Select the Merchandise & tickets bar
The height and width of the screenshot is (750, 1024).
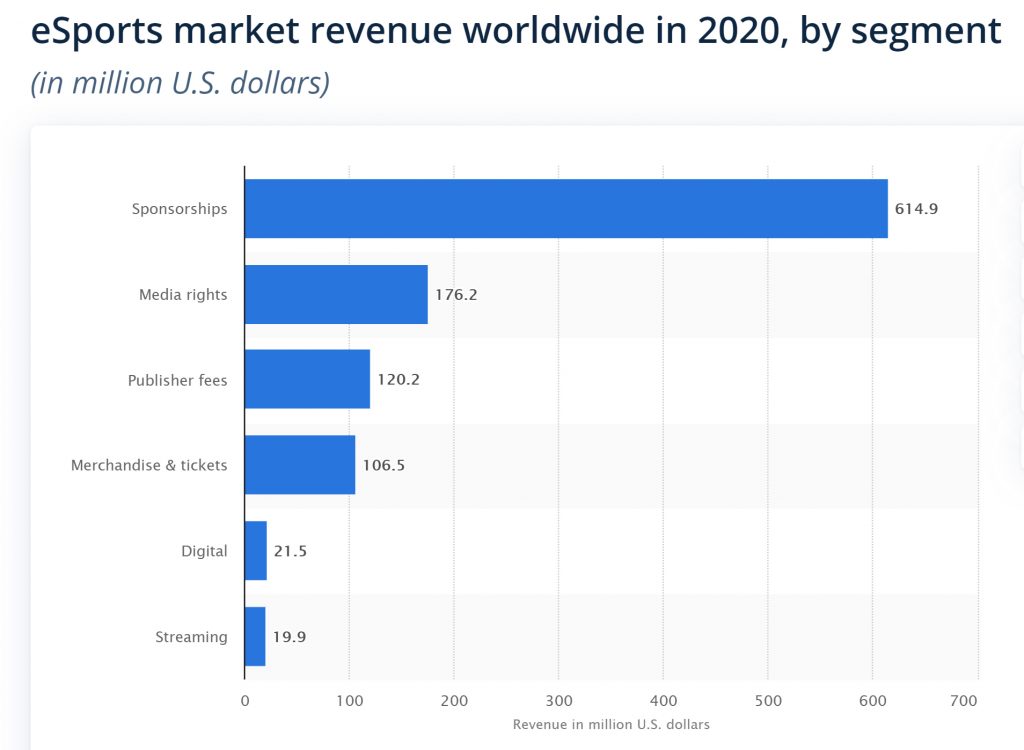[x=300, y=465]
